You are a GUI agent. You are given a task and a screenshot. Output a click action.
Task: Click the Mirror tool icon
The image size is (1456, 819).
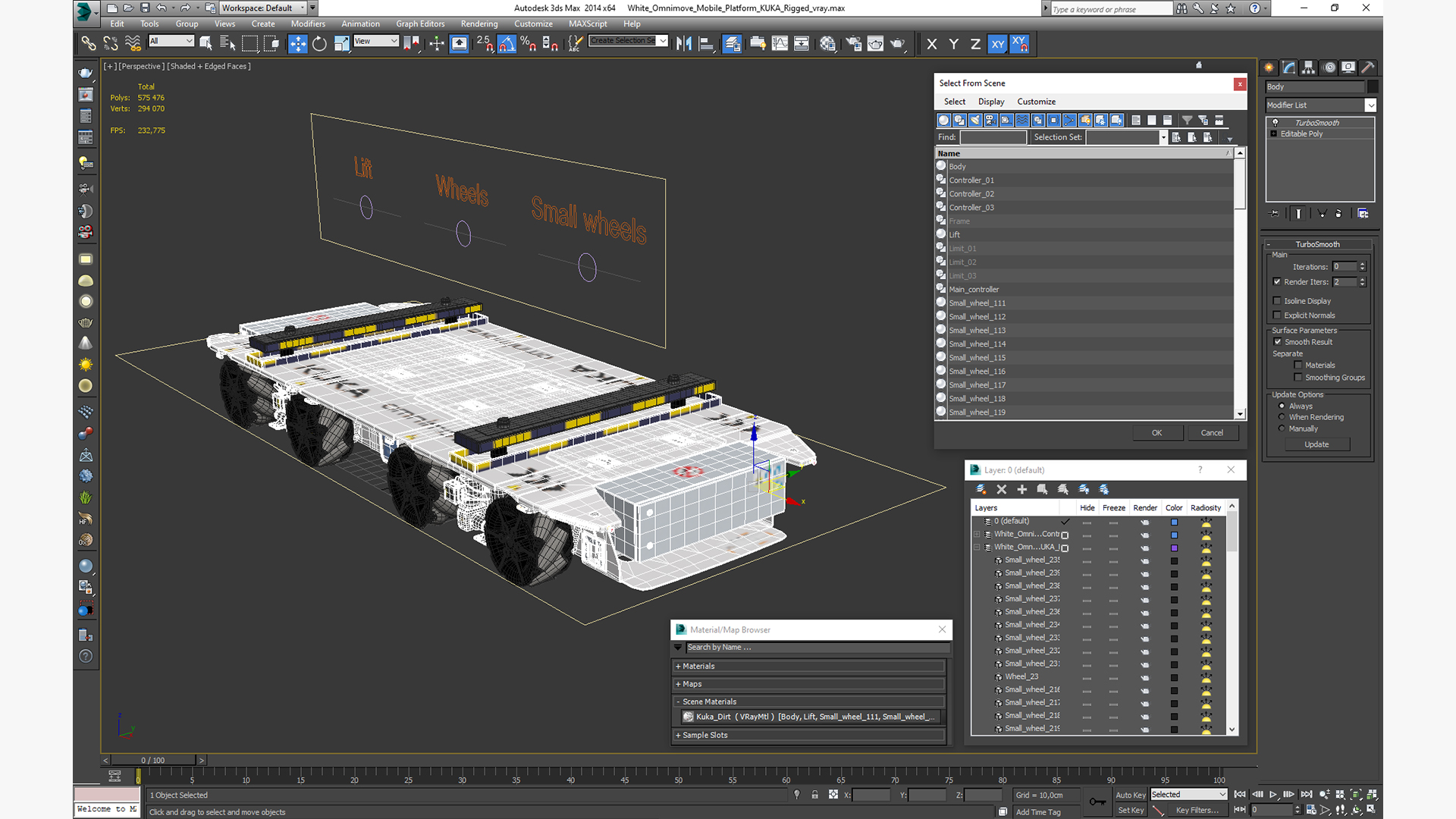click(x=684, y=44)
